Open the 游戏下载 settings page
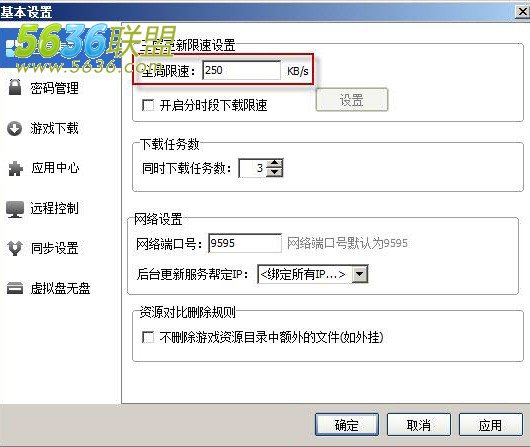The width and height of the screenshot is (530, 447). [x=54, y=128]
